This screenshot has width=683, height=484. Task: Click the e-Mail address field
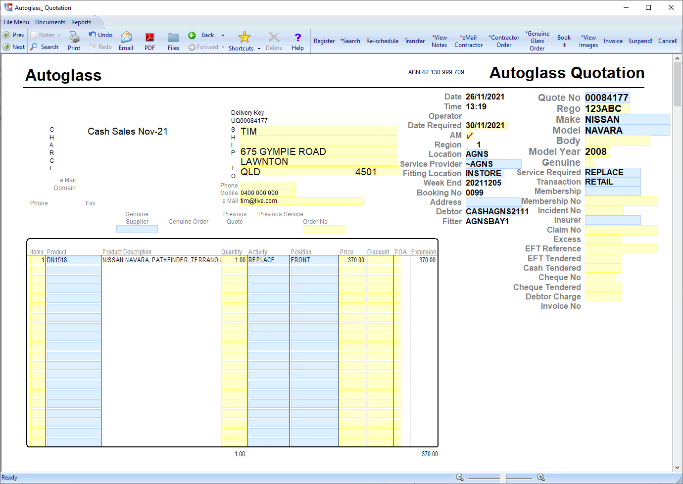pyautogui.click(x=301, y=201)
